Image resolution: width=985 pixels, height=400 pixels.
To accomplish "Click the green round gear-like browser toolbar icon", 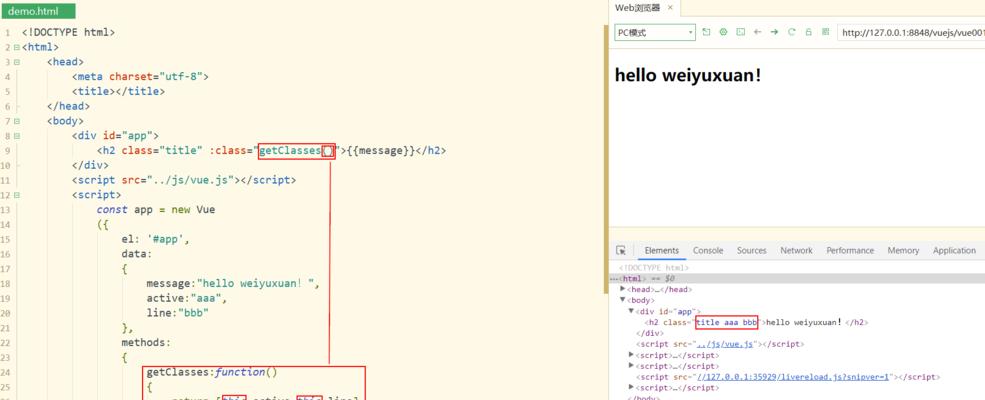I will point(723,32).
